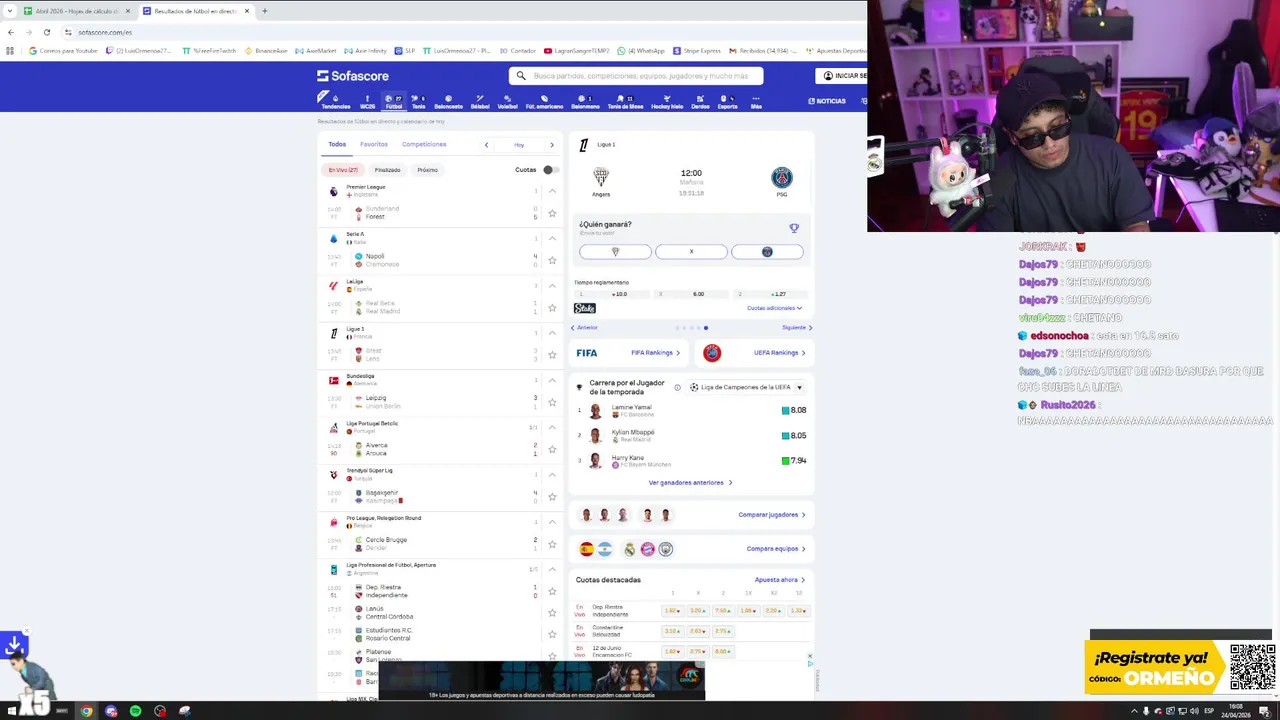Select the Esports icon
The height and width of the screenshot is (720, 1280).
727,101
